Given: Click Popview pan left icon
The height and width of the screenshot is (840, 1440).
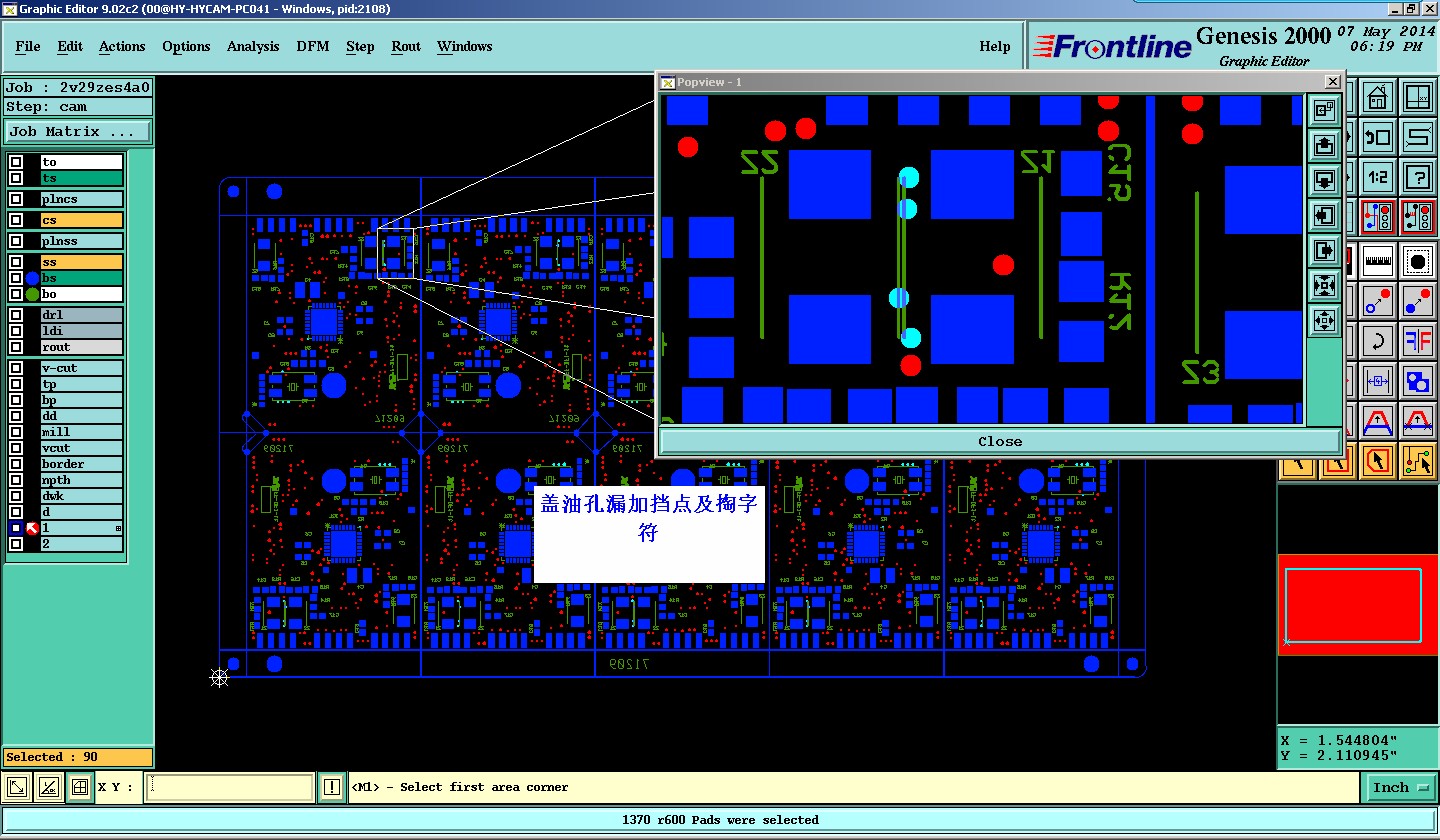Looking at the screenshot, I should pyautogui.click(x=1324, y=215).
